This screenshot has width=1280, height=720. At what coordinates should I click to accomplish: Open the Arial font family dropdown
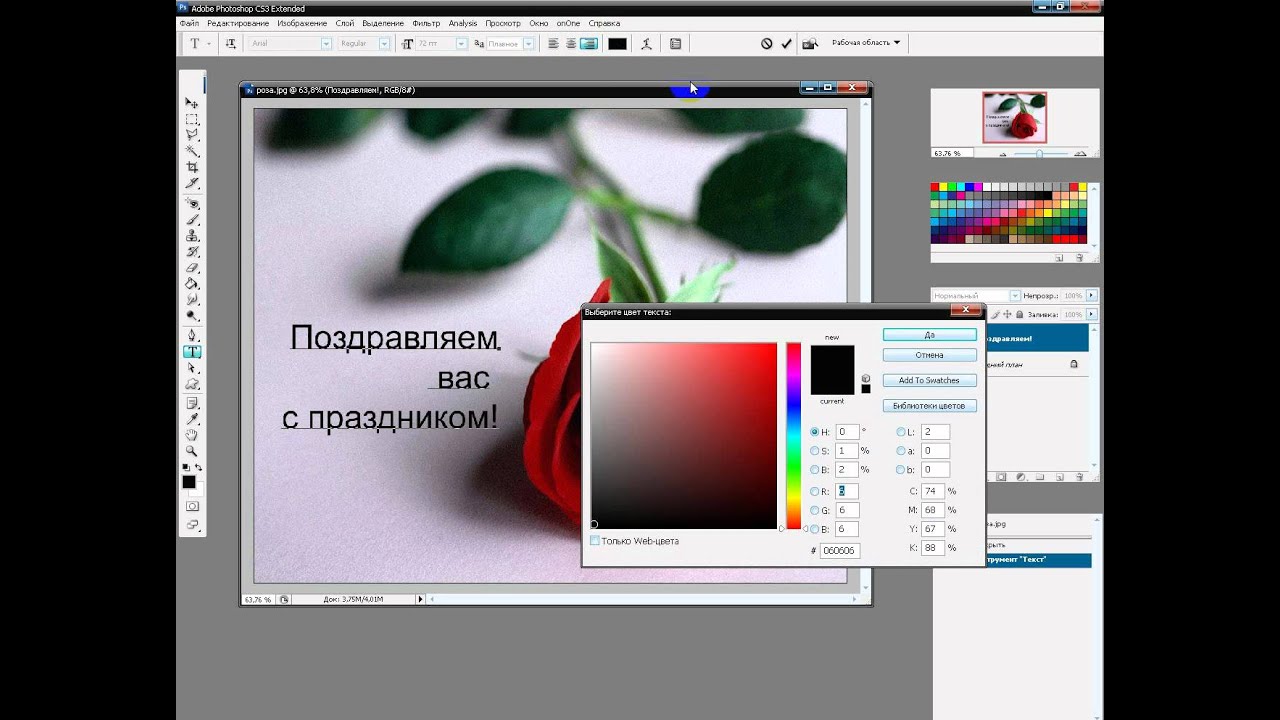(326, 43)
